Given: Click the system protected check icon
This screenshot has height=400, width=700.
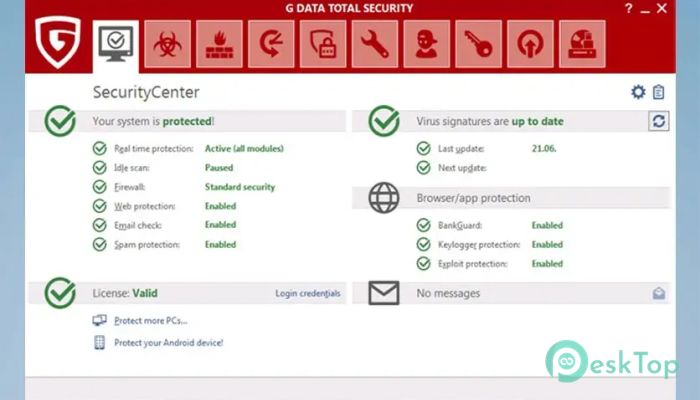Looking at the screenshot, I should [x=60, y=121].
